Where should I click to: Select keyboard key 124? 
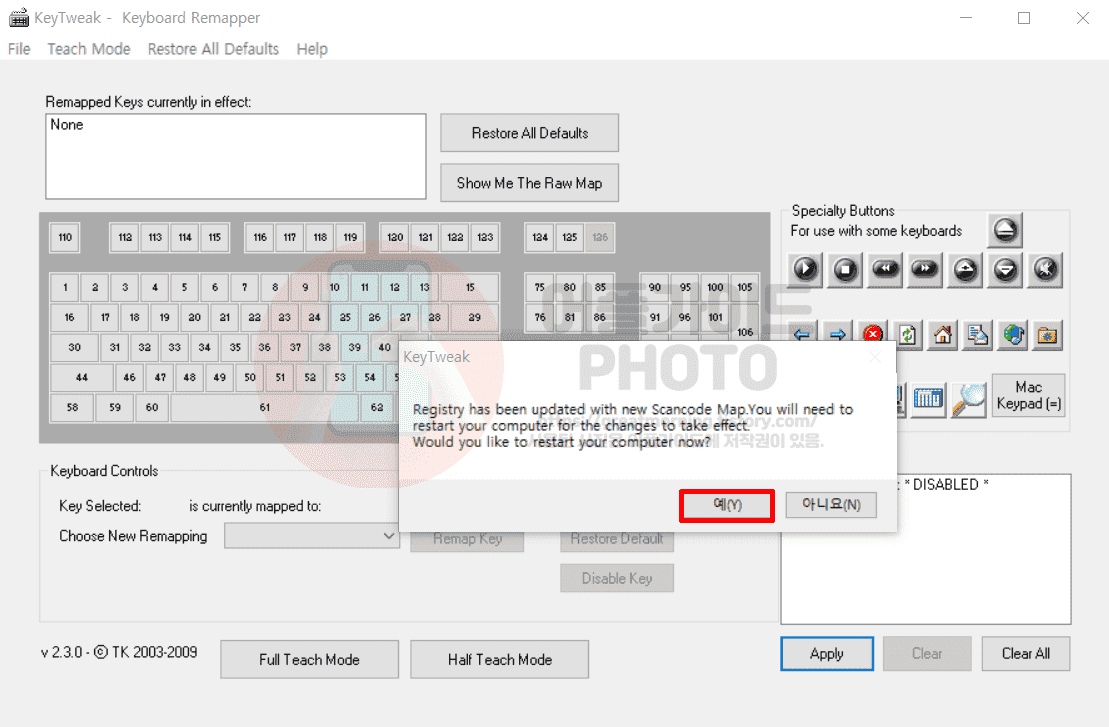[x=540, y=237]
